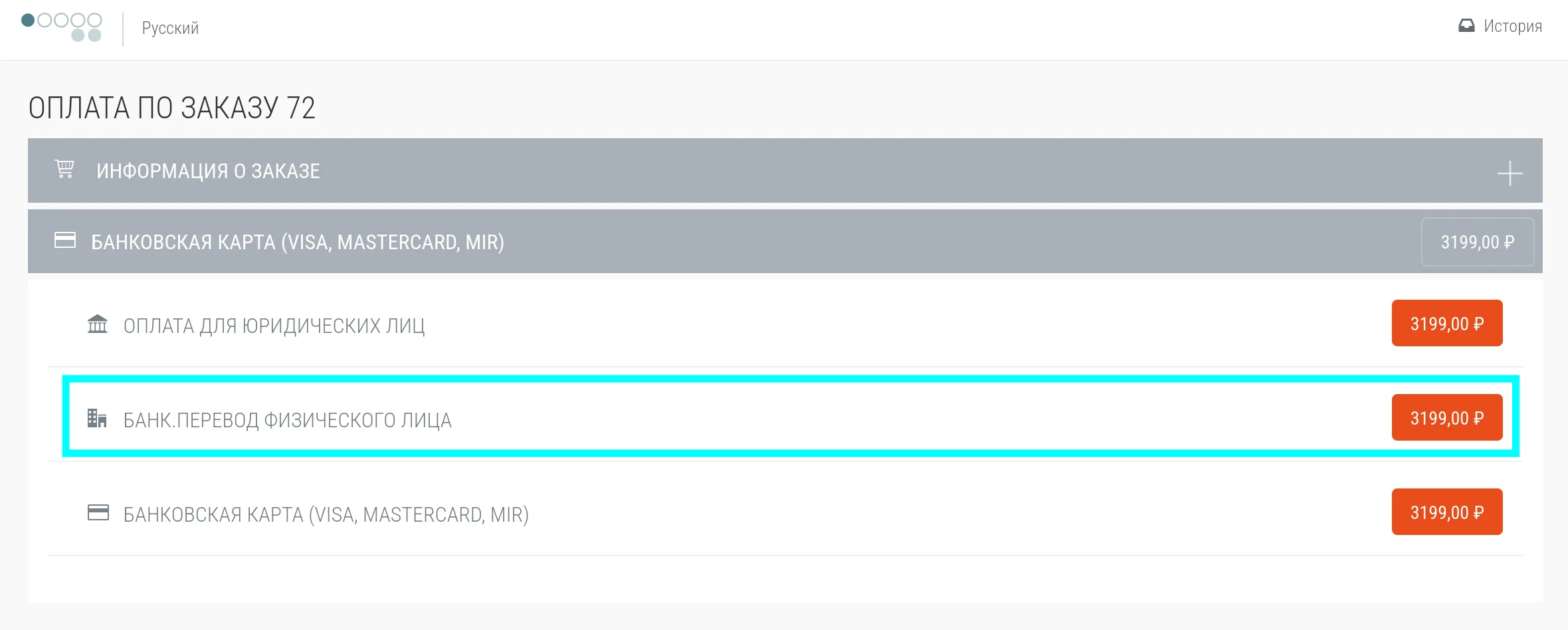Click the credit card icon in the white list
Image resolution: width=1568 pixels, height=630 pixels.
coord(98,513)
